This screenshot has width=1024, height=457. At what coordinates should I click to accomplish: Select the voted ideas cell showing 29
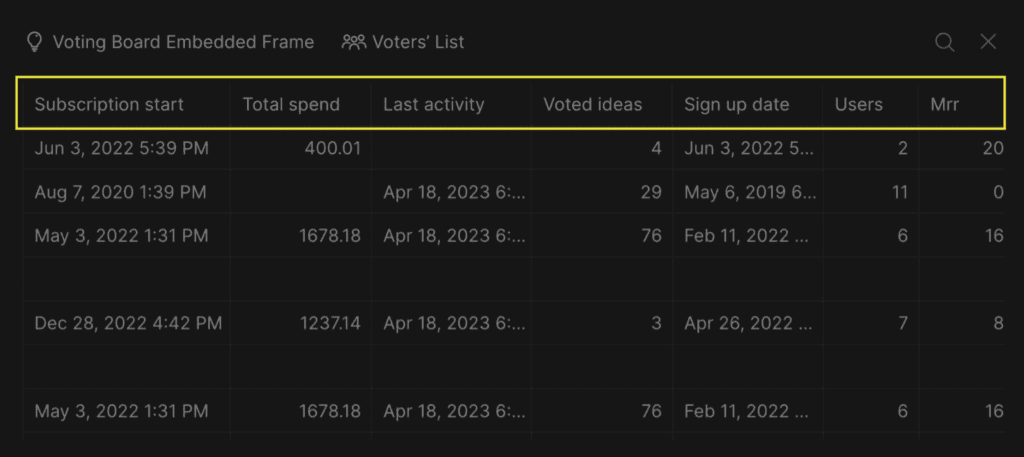(601, 192)
